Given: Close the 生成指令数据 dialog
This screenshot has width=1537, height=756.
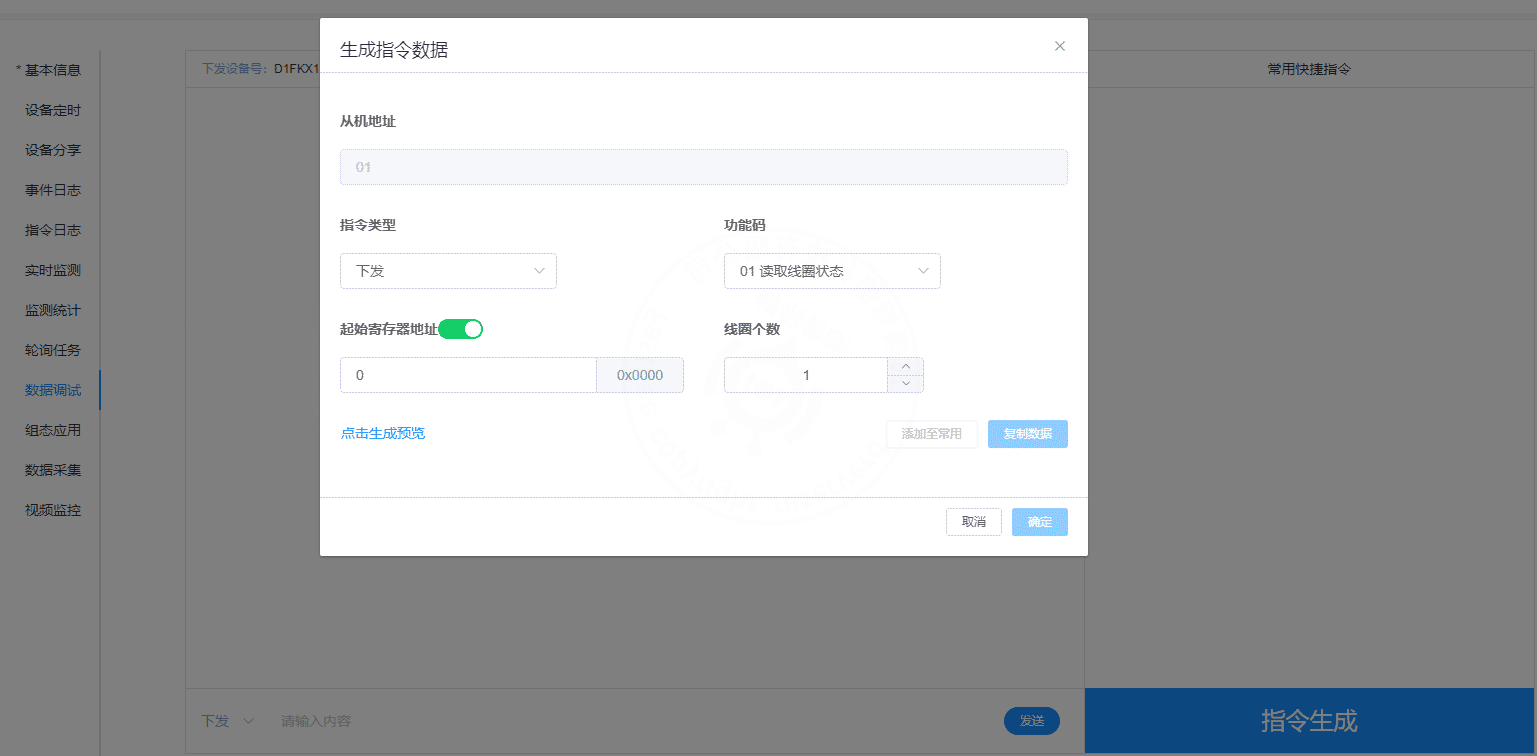Looking at the screenshot, I should point(1060,46).
